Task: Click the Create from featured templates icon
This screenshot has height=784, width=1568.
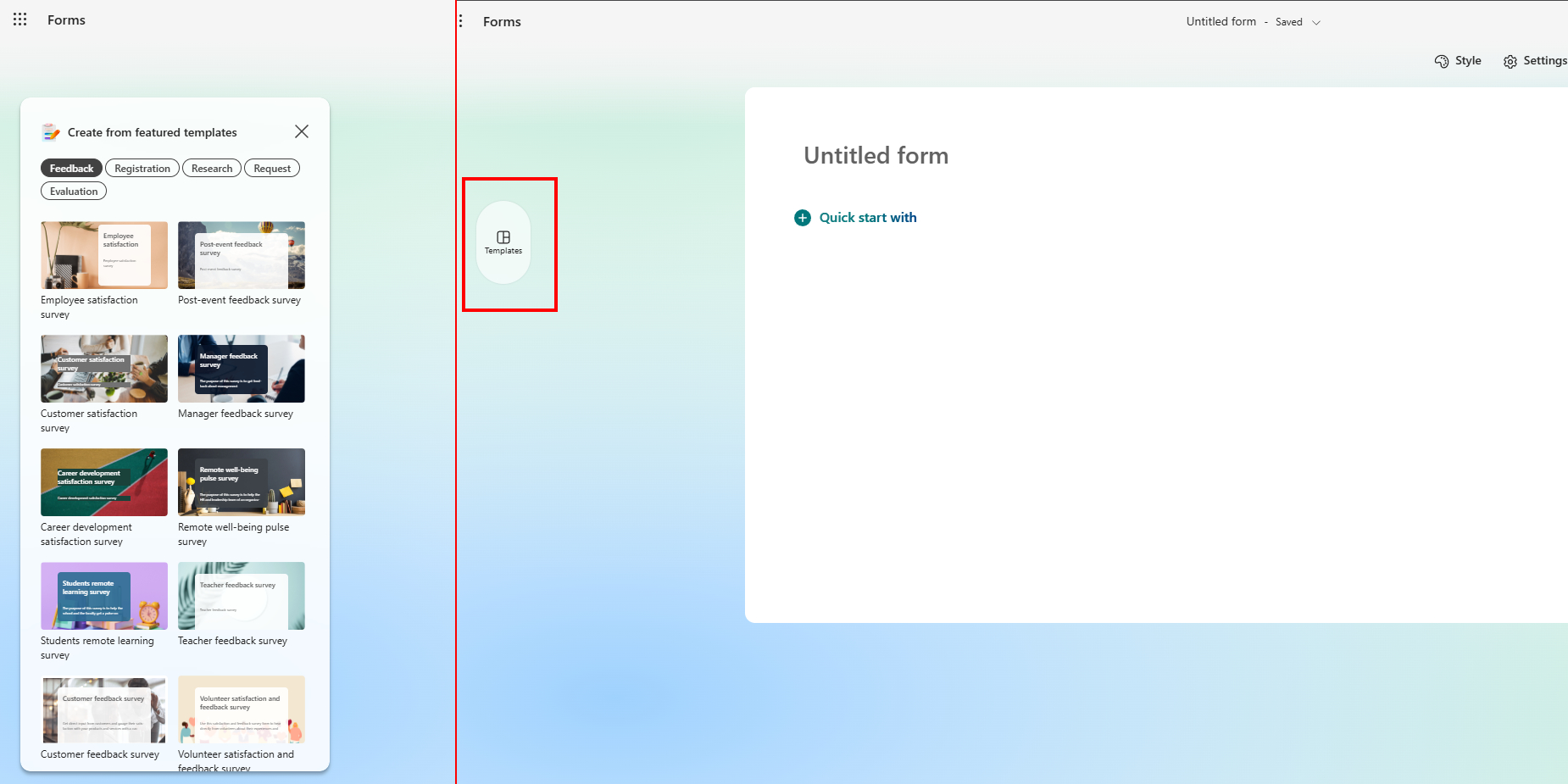Action: 51,132
